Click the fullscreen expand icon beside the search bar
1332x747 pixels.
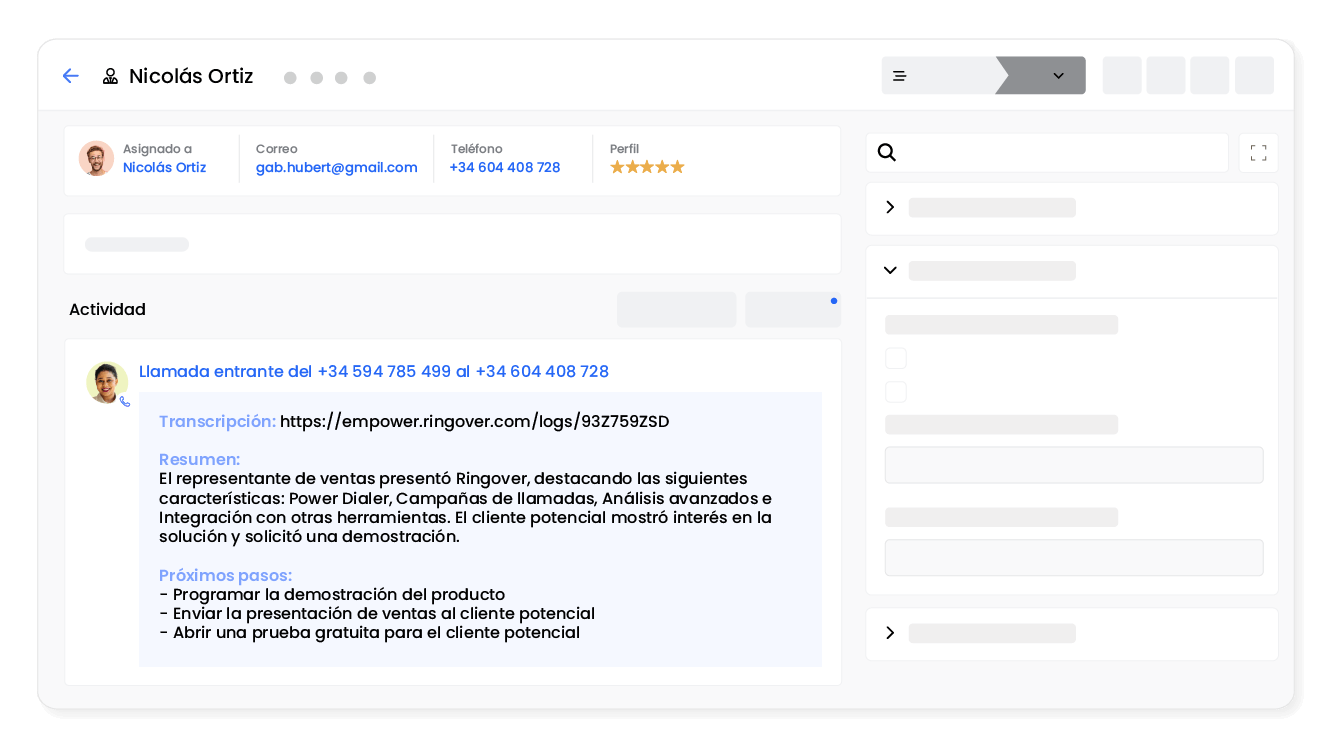click(1258, 152)
